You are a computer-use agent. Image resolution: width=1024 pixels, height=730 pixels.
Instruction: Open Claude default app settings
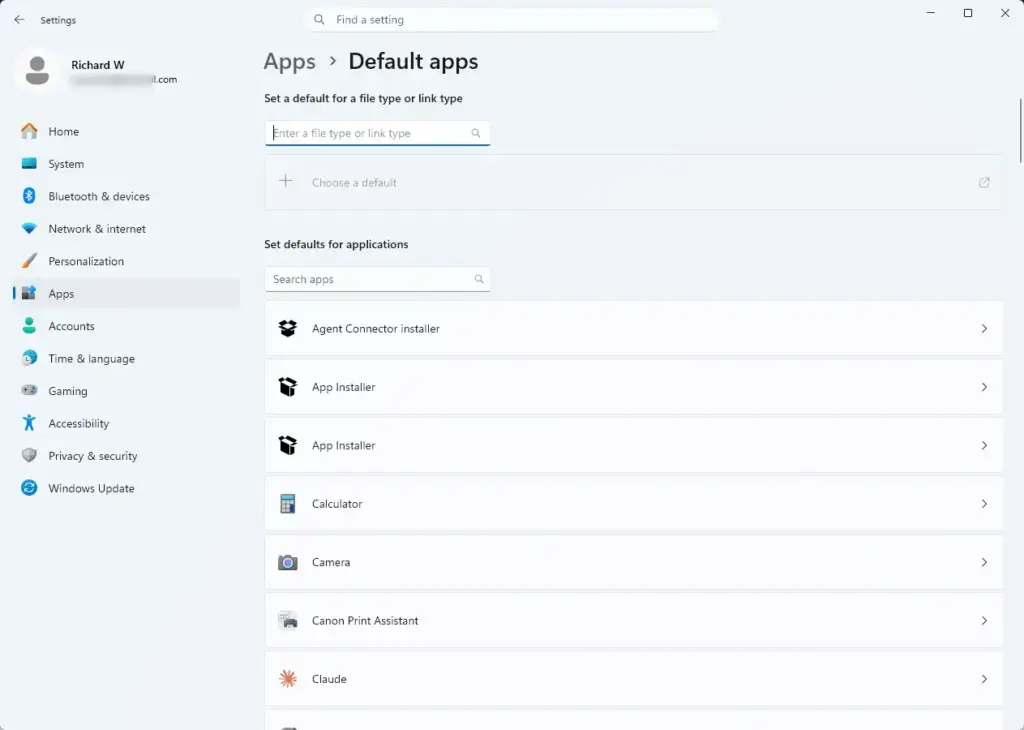(x=633, y=679)
